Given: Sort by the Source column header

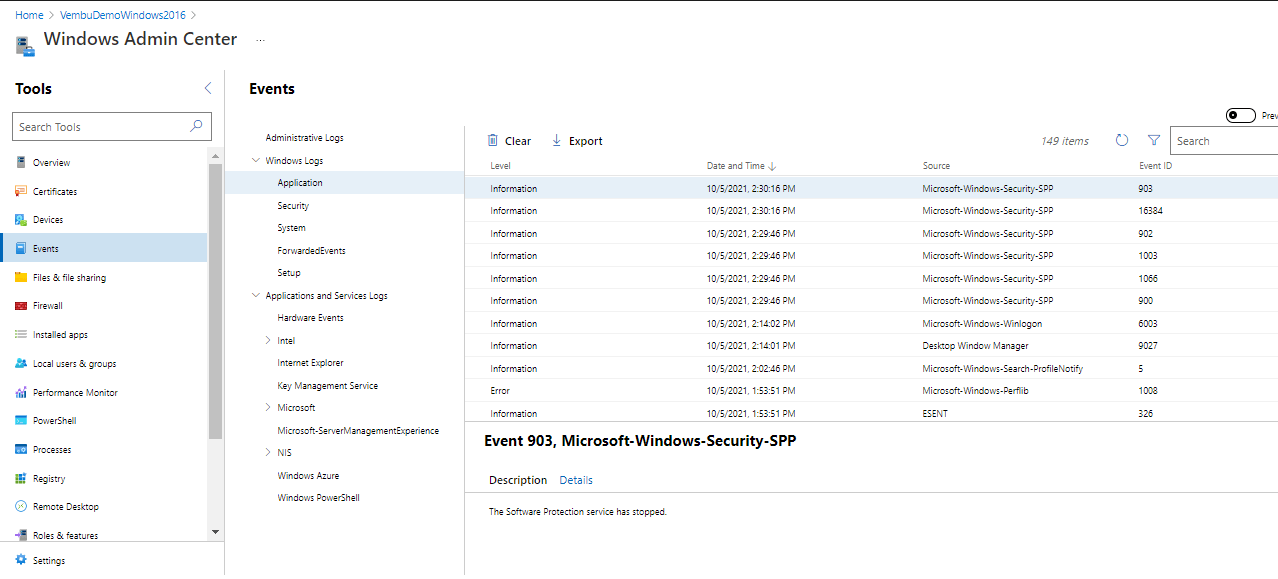Looking at the screenshot, I should tap(936, 166).
